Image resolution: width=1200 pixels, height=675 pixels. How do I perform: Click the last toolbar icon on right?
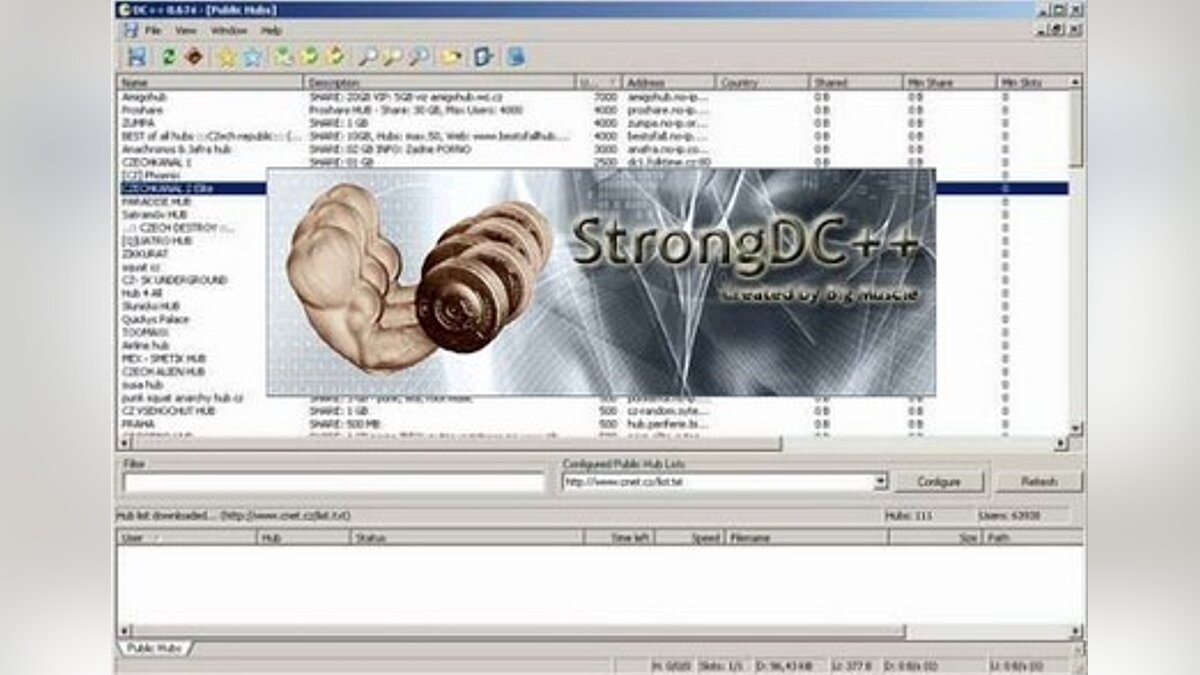516,57
